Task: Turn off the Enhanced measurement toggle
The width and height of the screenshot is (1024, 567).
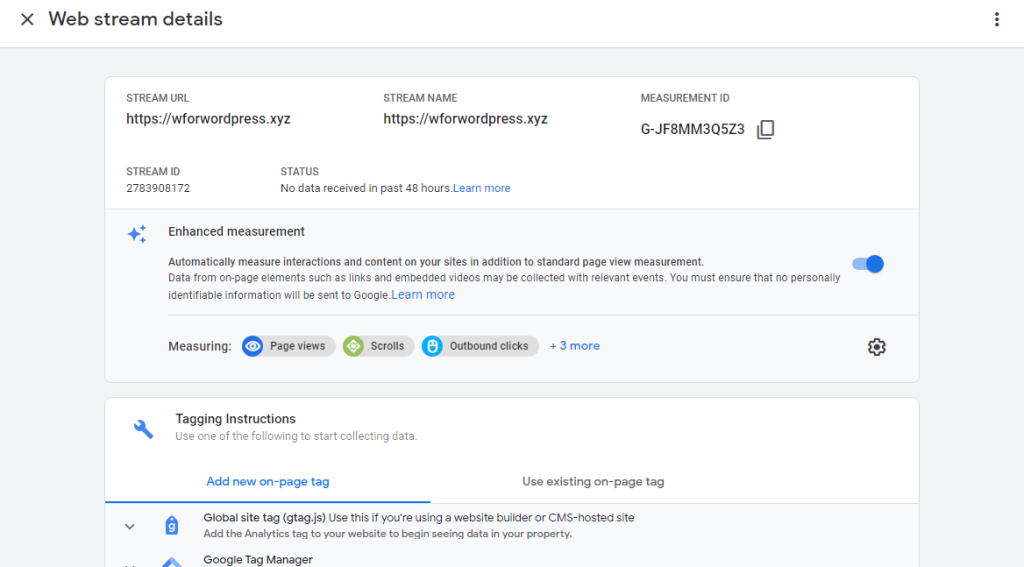Action: (868, 264)
